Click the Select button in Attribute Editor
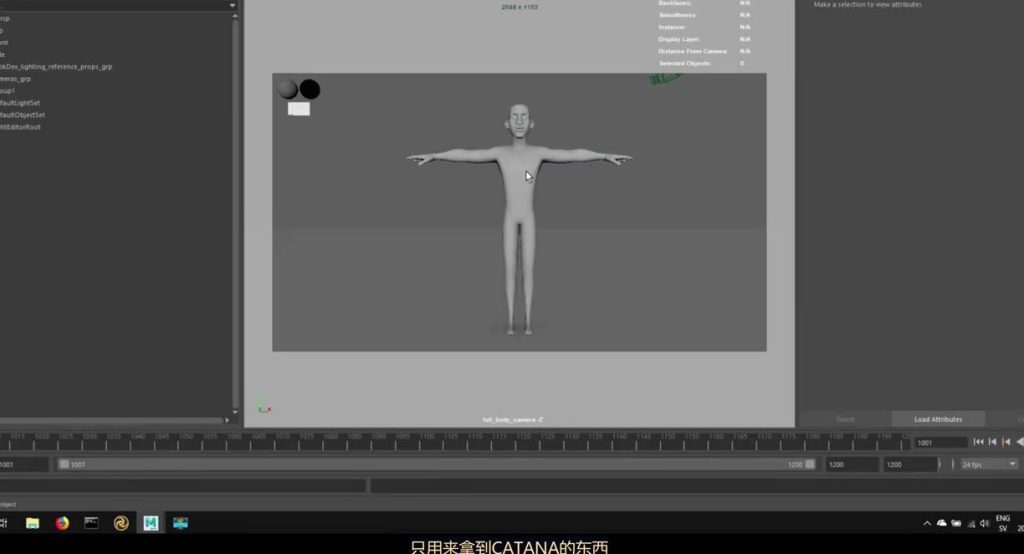The image size is (1024, 554). (x=845, y=419)
